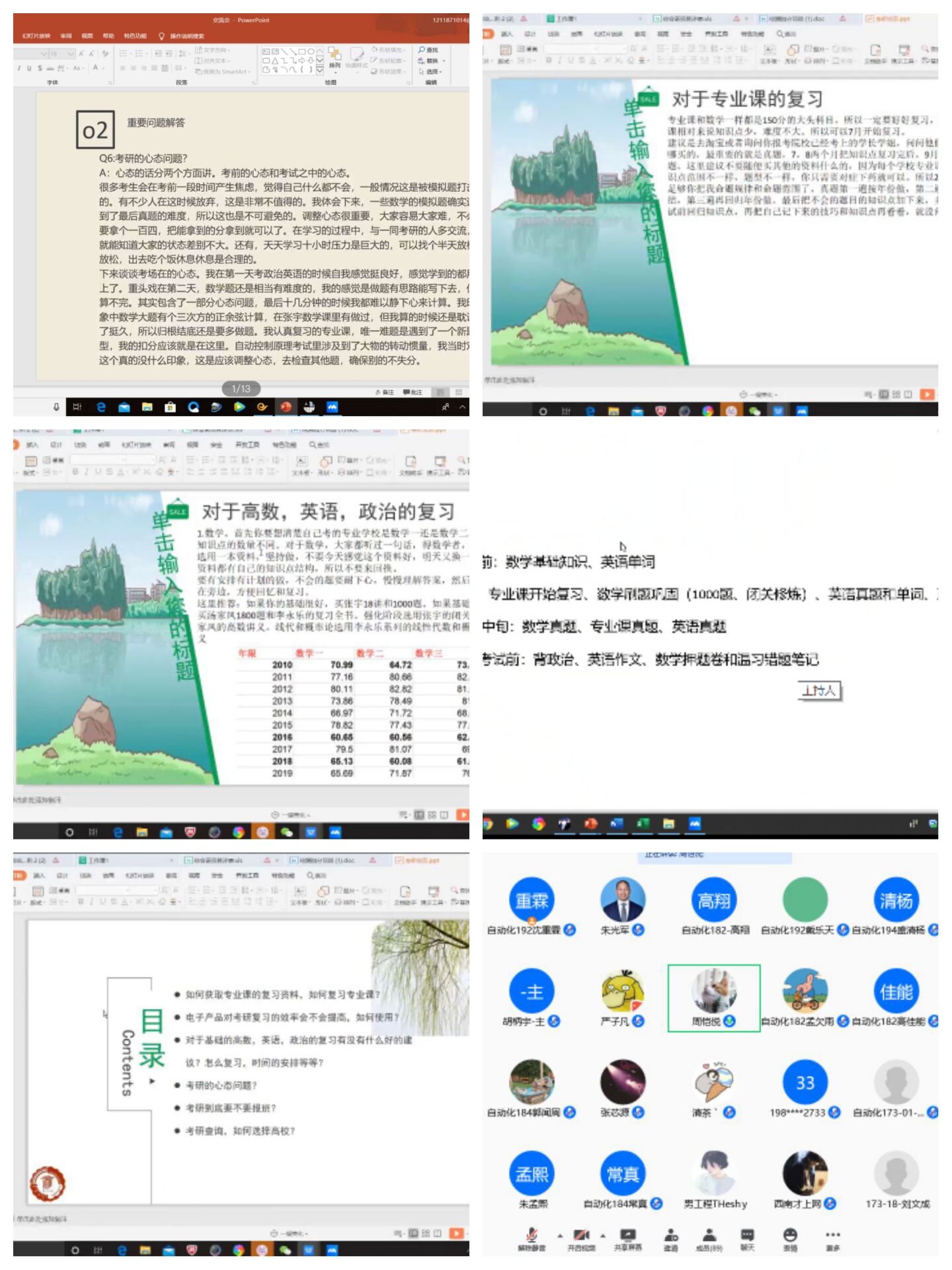Expand camera options arrow beside video
The width and height of the screenshot is (952, 1270).
(x=603, y=1234)
